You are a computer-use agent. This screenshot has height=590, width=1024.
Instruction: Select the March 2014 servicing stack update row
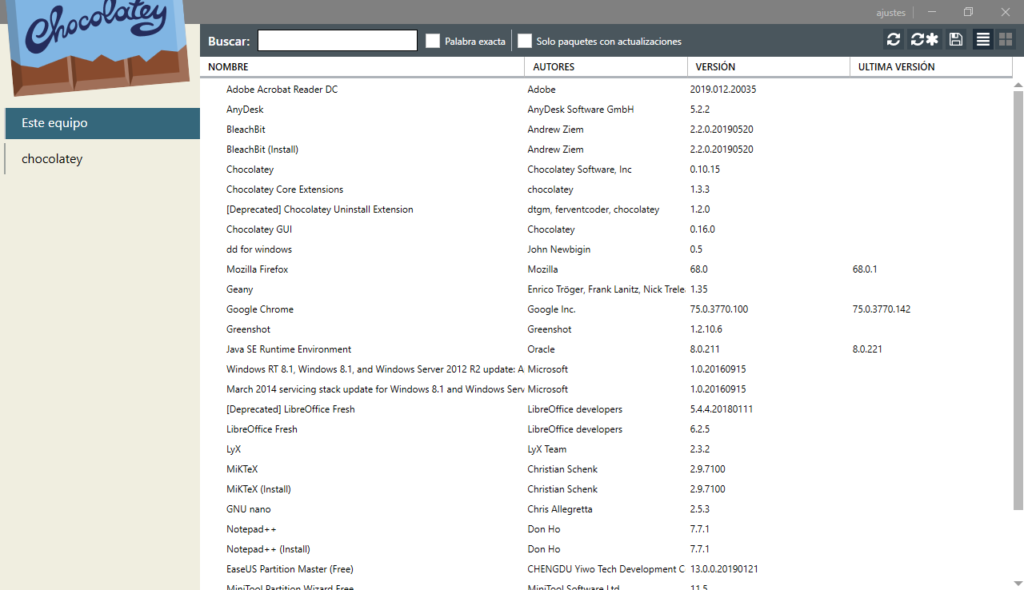click(606, 389)
